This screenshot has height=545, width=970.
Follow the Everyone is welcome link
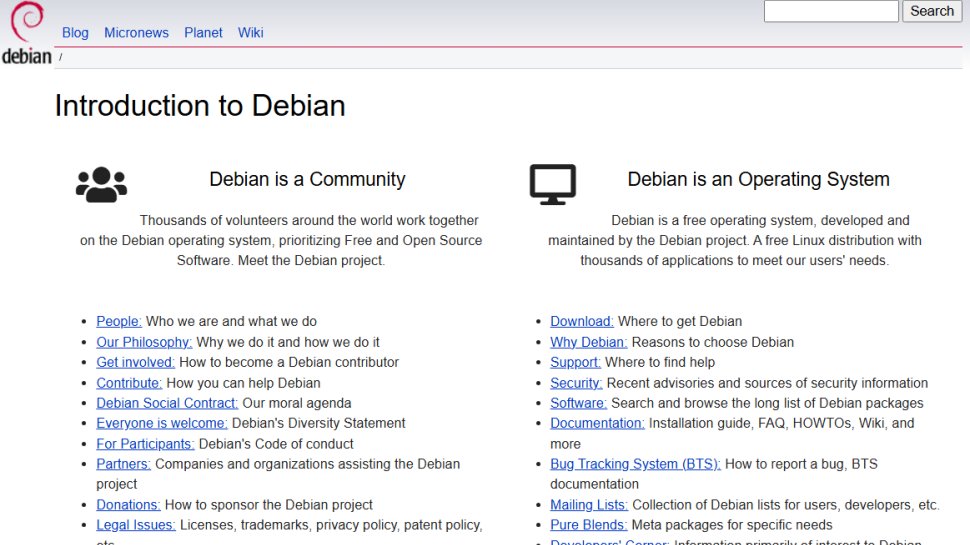click(x=161, y=423)
